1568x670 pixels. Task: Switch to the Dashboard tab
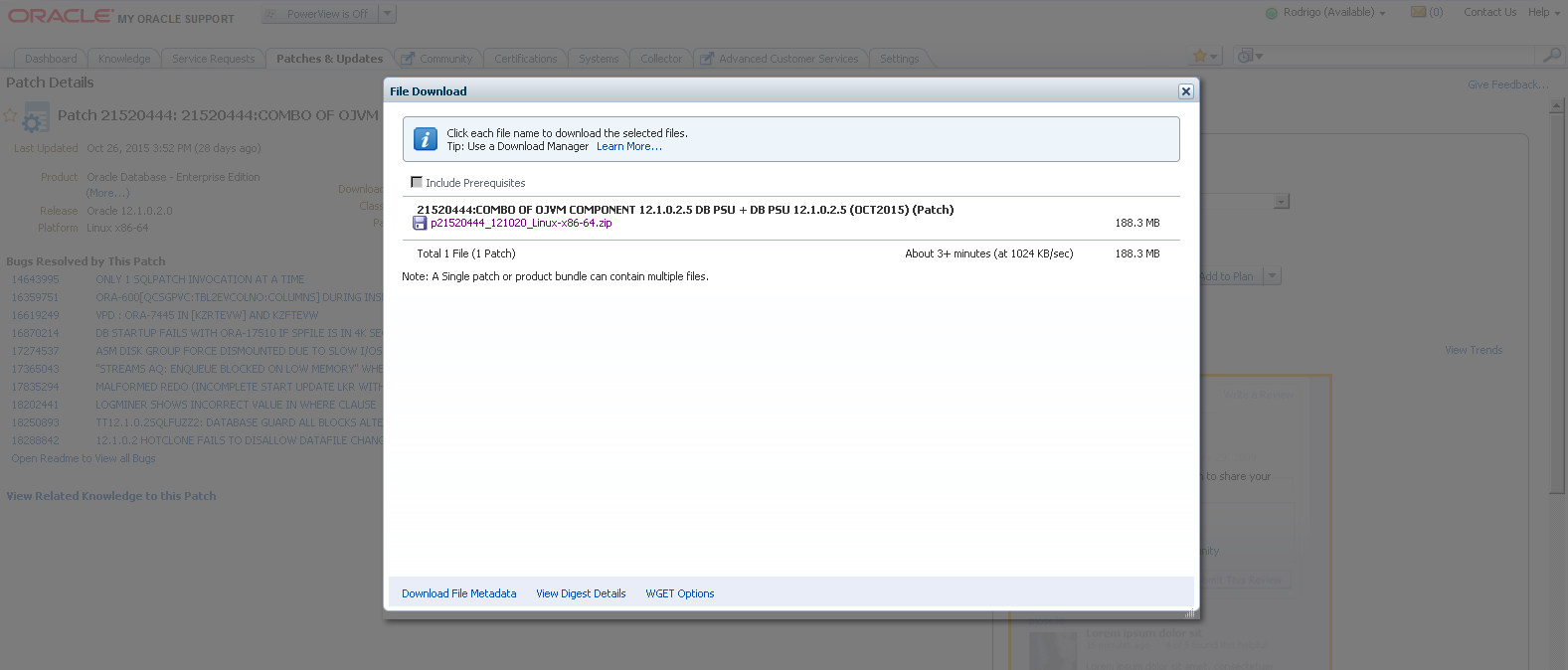[51, 59]
